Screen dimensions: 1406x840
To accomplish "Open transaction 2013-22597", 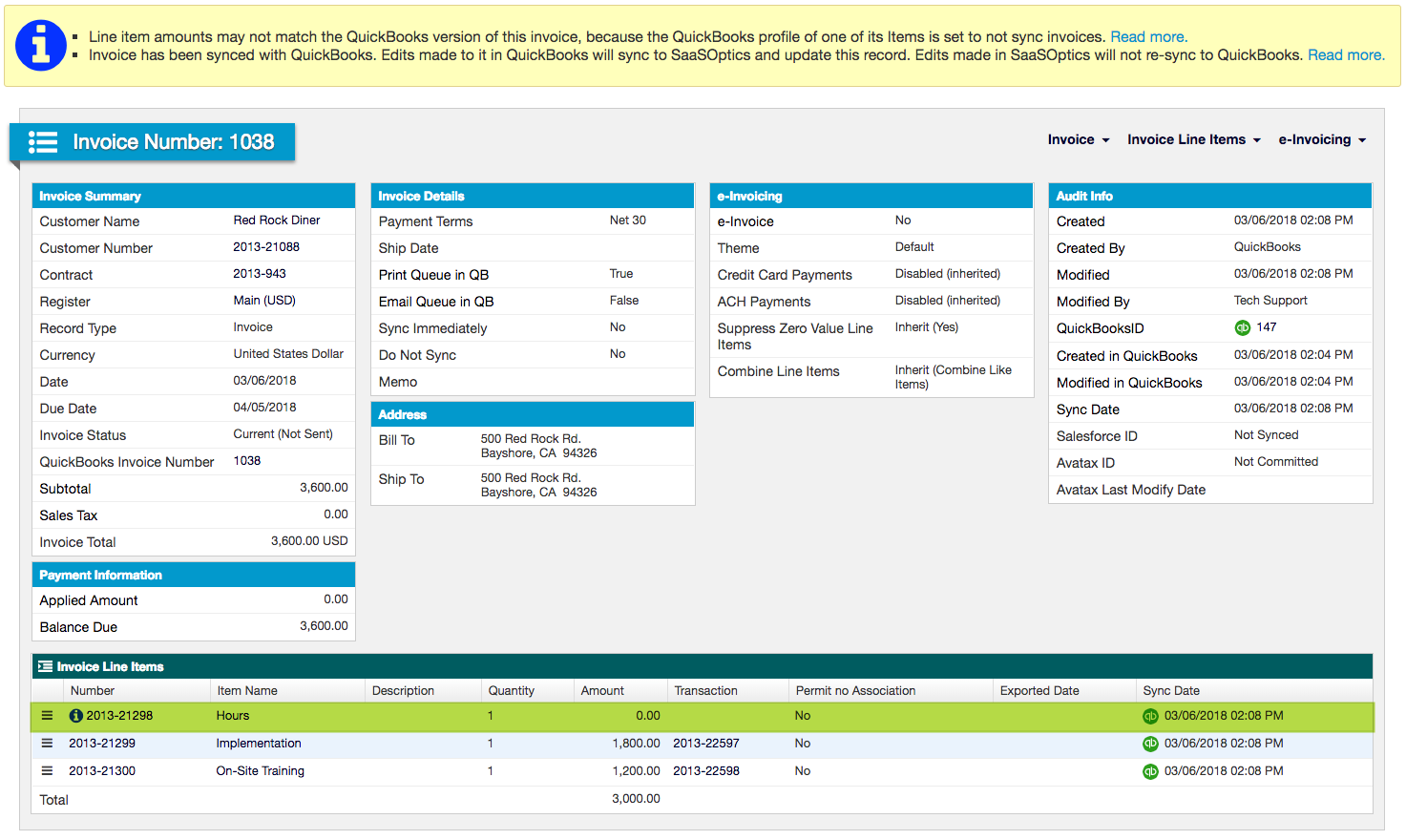I will tap(706, 743).
